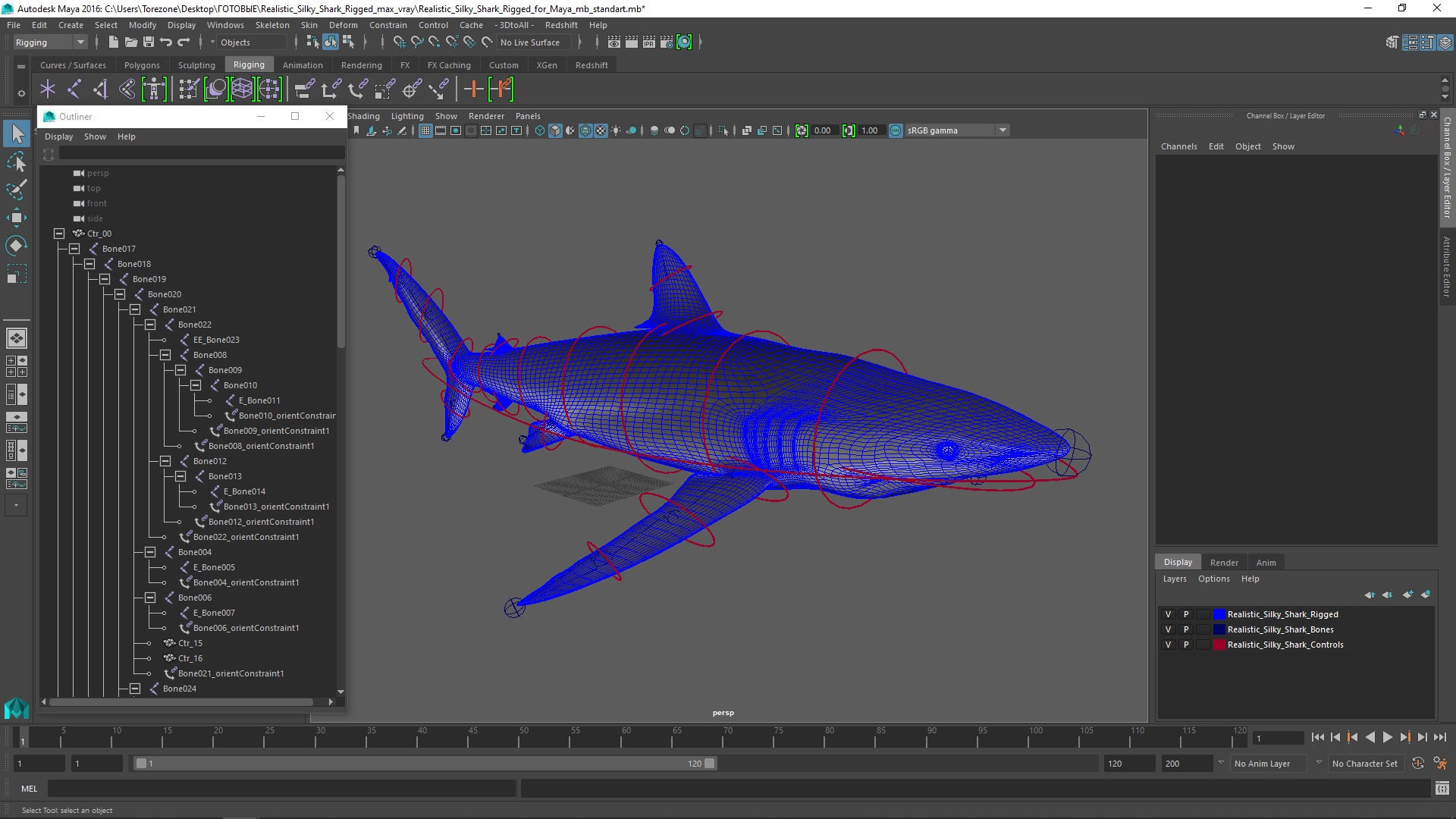
Task: Click the Create IK Handle shelf icon
Action: pyautogui.click(x=101, y=89)
